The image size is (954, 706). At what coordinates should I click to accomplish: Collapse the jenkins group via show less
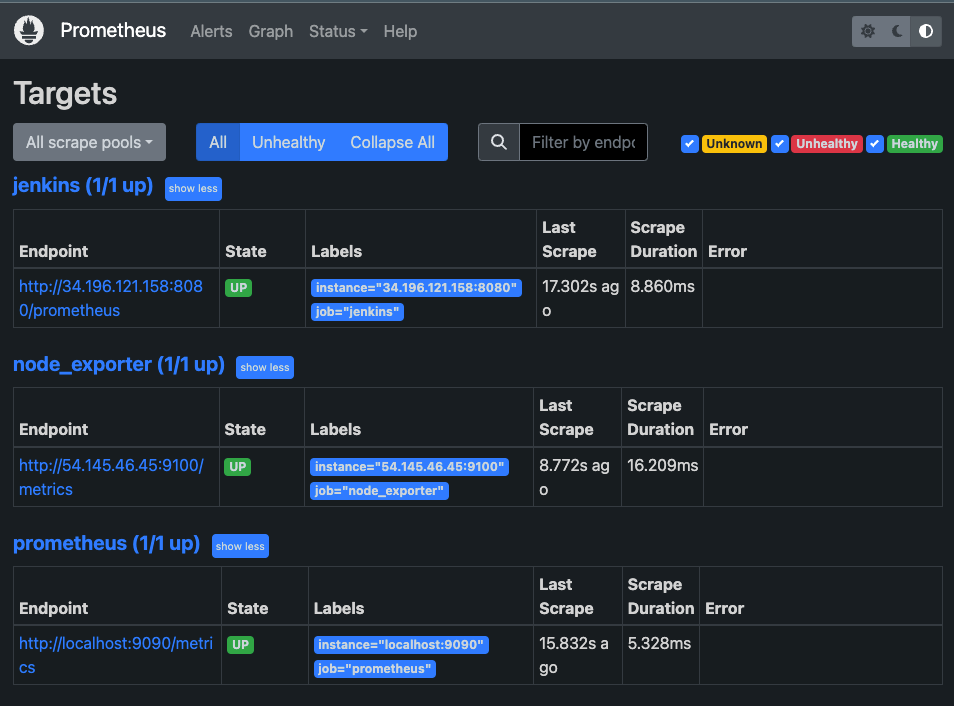point(192,188)
